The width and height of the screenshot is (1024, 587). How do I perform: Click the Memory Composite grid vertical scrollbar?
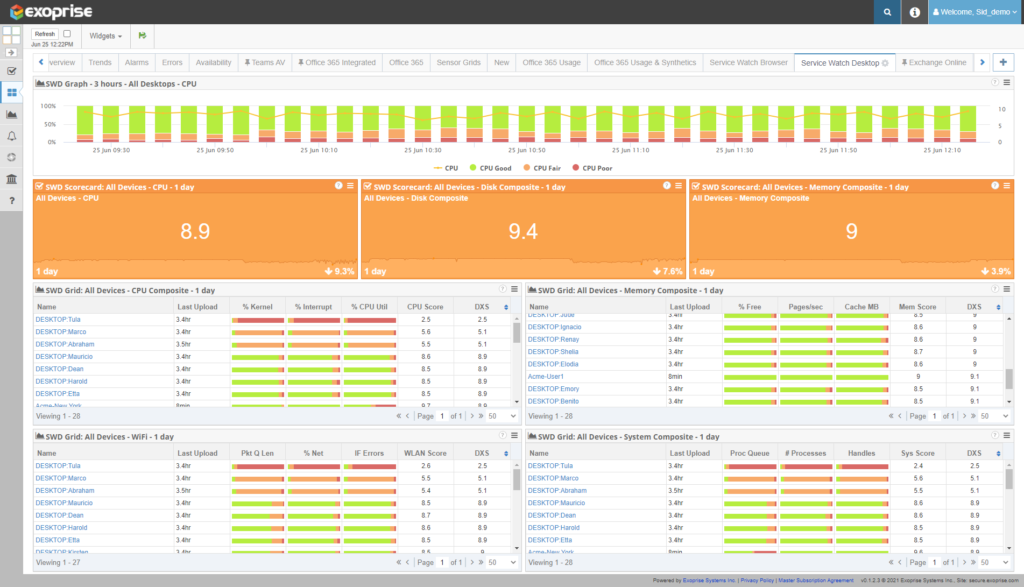1009,378
